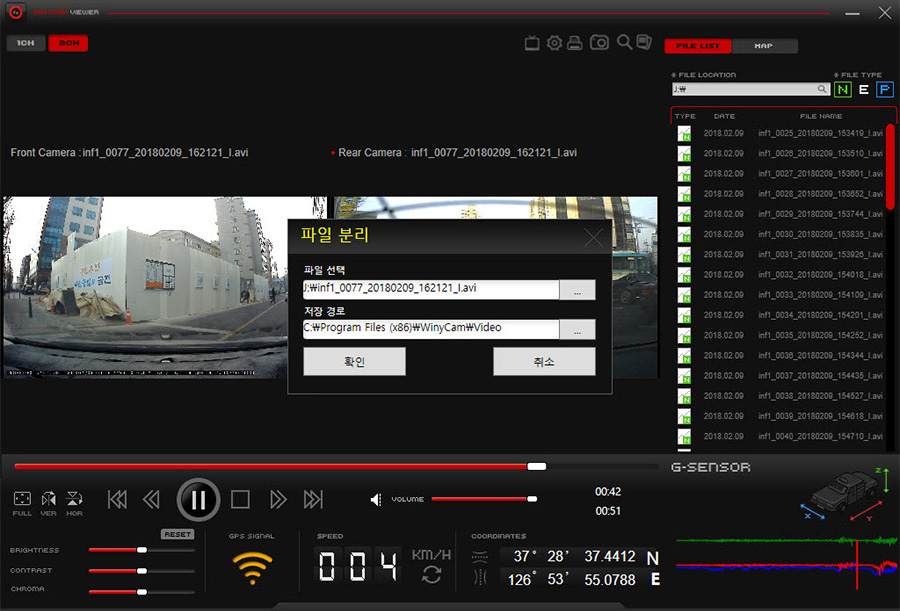Screen dimensions: 900x611
Task: Toggle the km/h speed unit switch icon
Action: point(432,574)
